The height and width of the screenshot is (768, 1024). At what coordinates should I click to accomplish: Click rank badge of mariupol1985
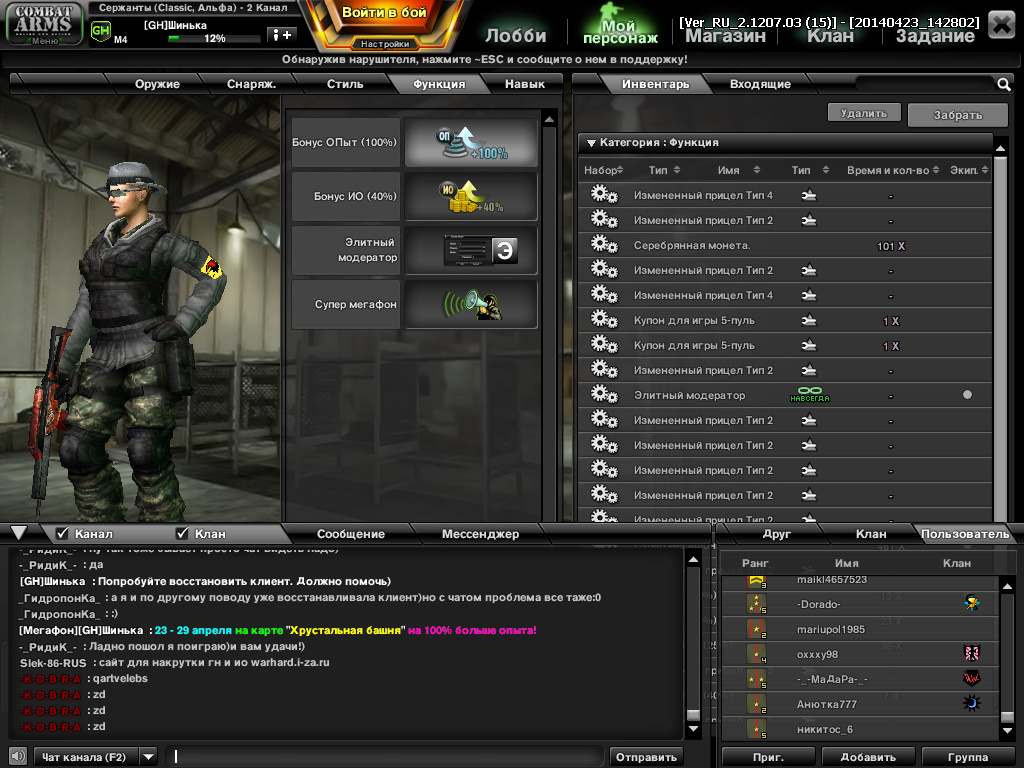click(x=757, y=629)
